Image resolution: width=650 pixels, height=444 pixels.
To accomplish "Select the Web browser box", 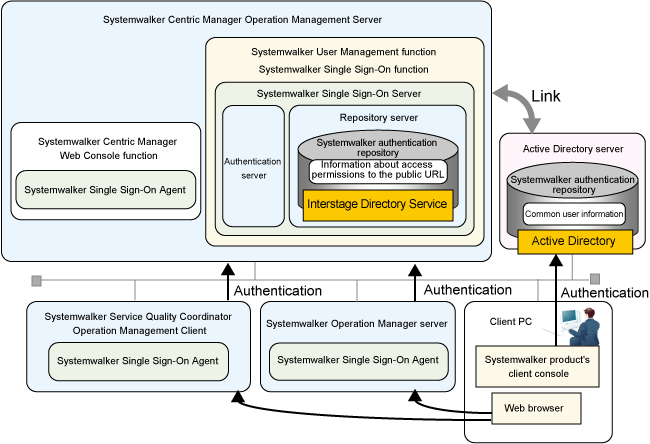I will click(536, 408).
